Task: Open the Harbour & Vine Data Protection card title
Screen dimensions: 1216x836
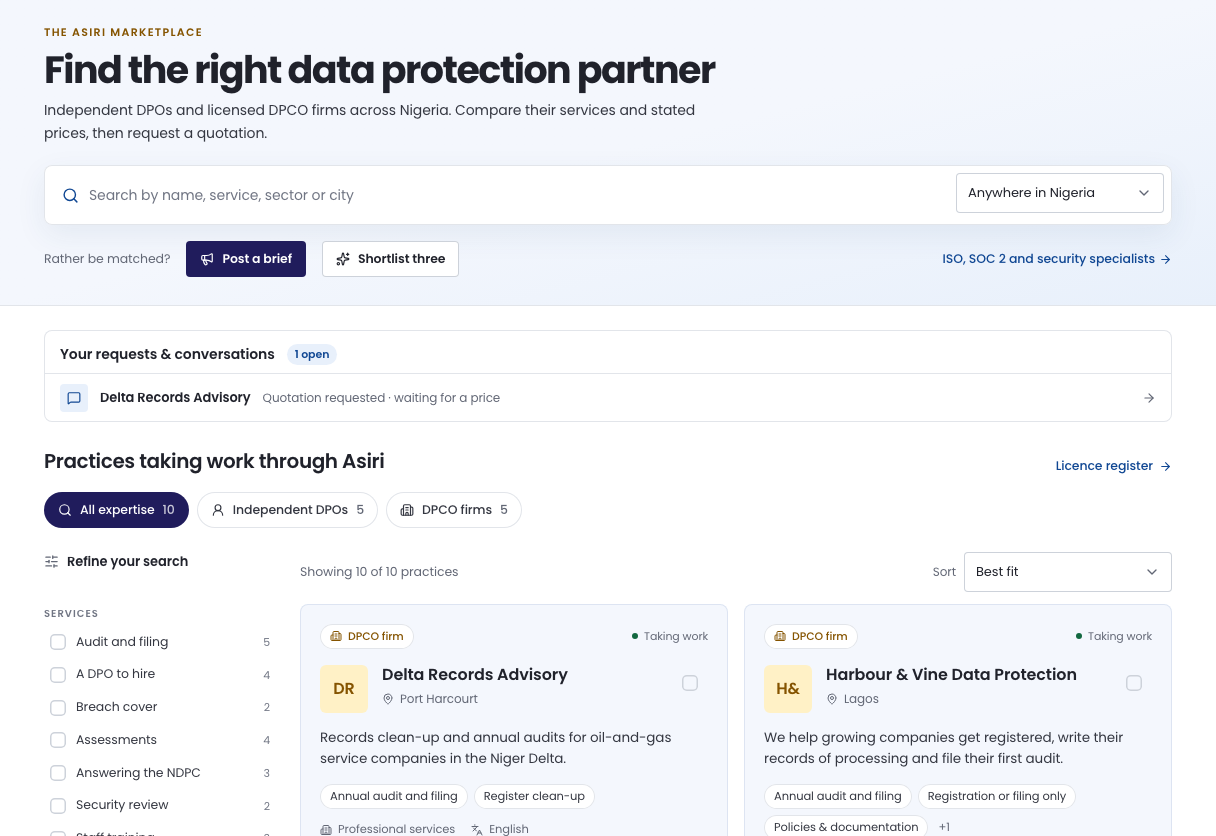Action: 951,675
